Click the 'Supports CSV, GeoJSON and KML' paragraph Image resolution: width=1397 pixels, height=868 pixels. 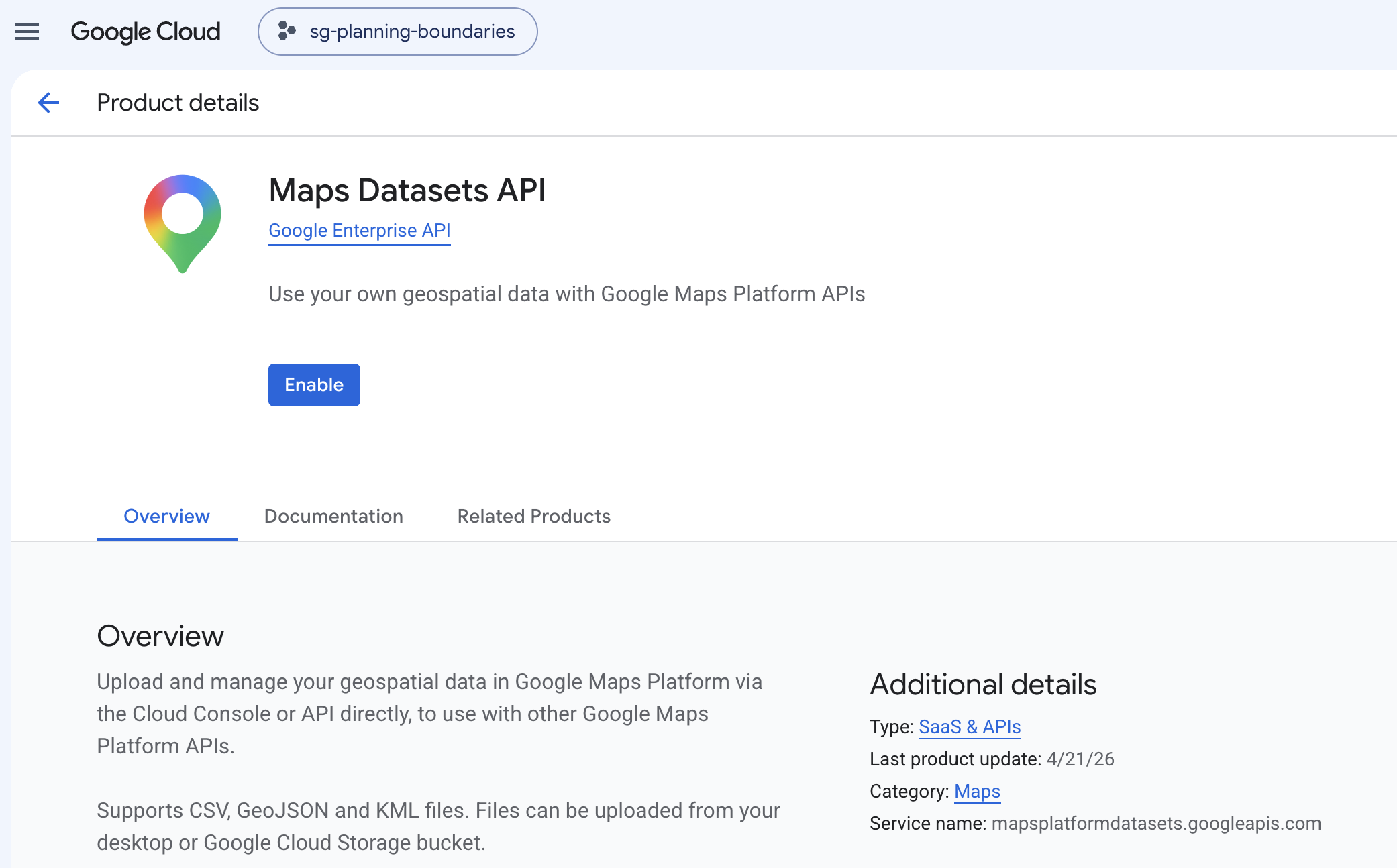[438, 826]
